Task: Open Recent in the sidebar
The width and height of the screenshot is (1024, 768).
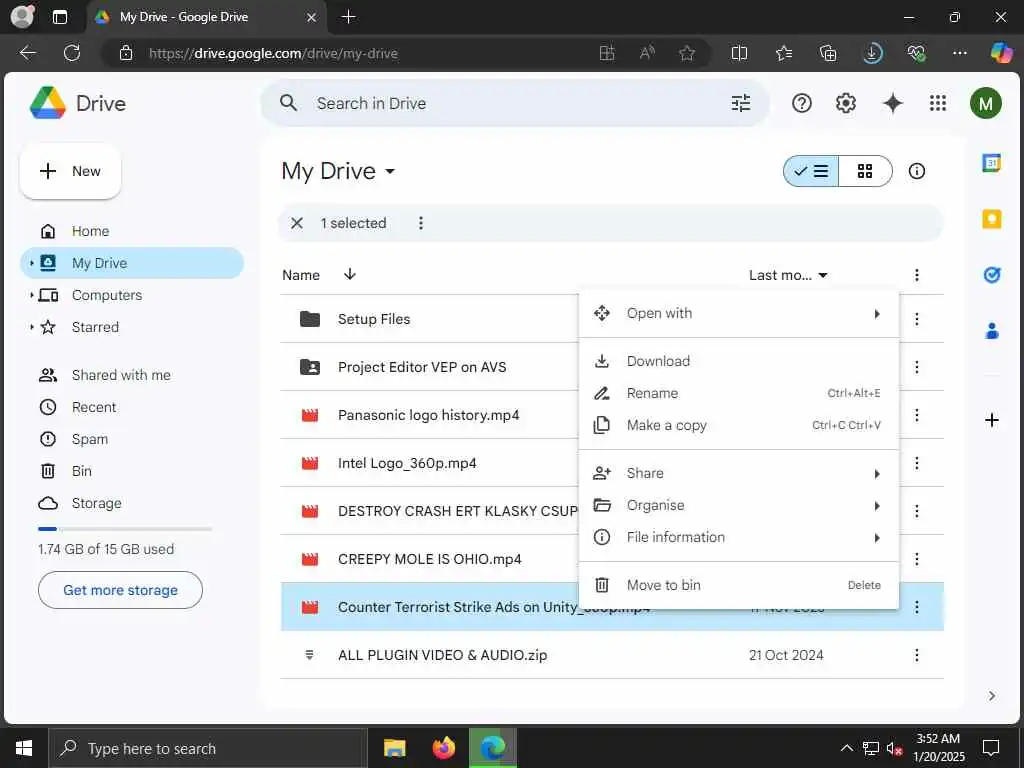Action: click(x=131, y=407)
